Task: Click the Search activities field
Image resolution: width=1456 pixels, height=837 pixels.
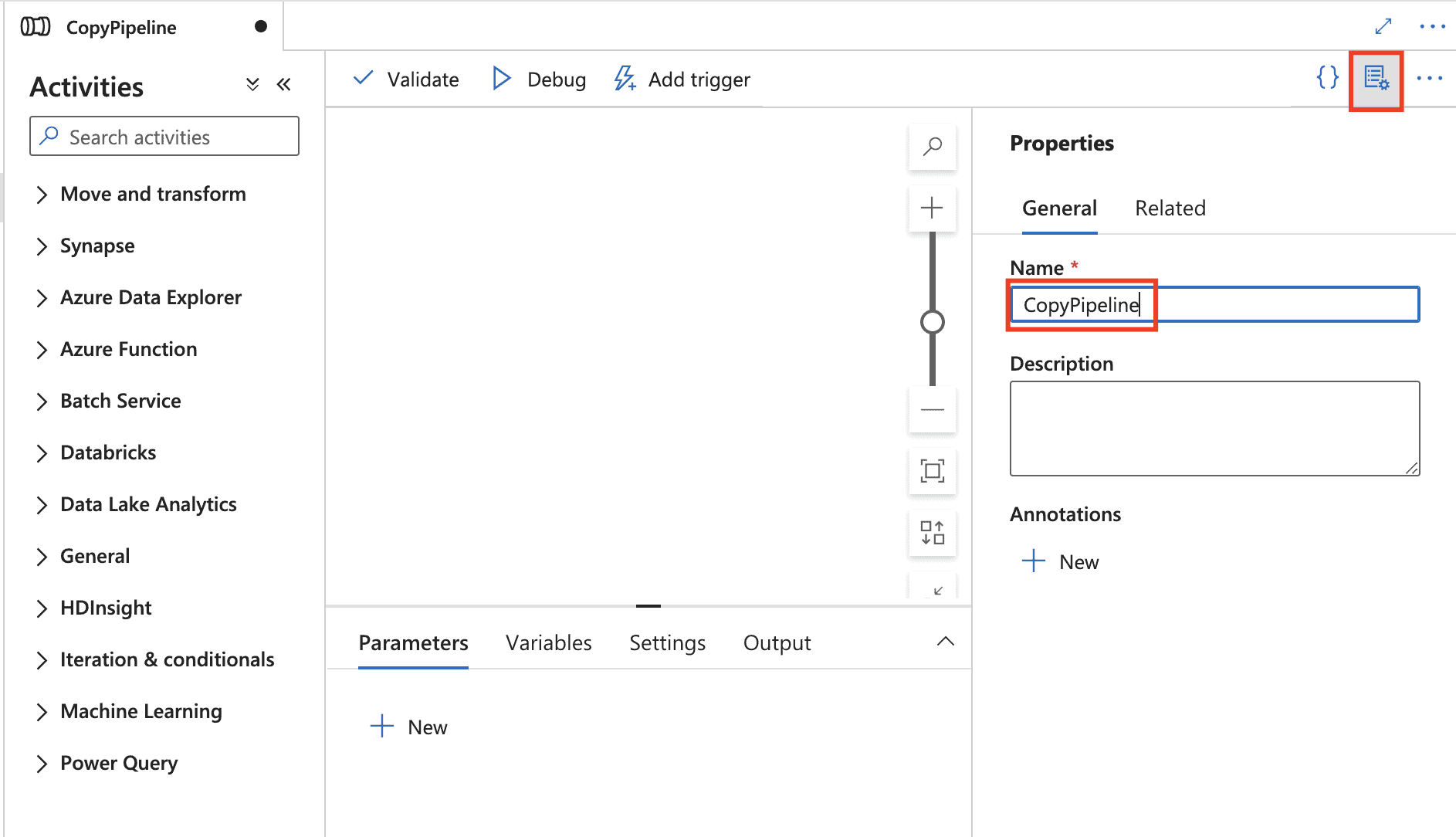Action: tap(164, 137)
